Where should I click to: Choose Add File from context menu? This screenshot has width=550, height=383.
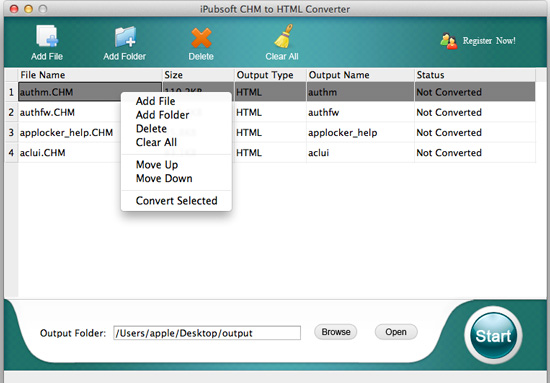[x=155, y=101]
